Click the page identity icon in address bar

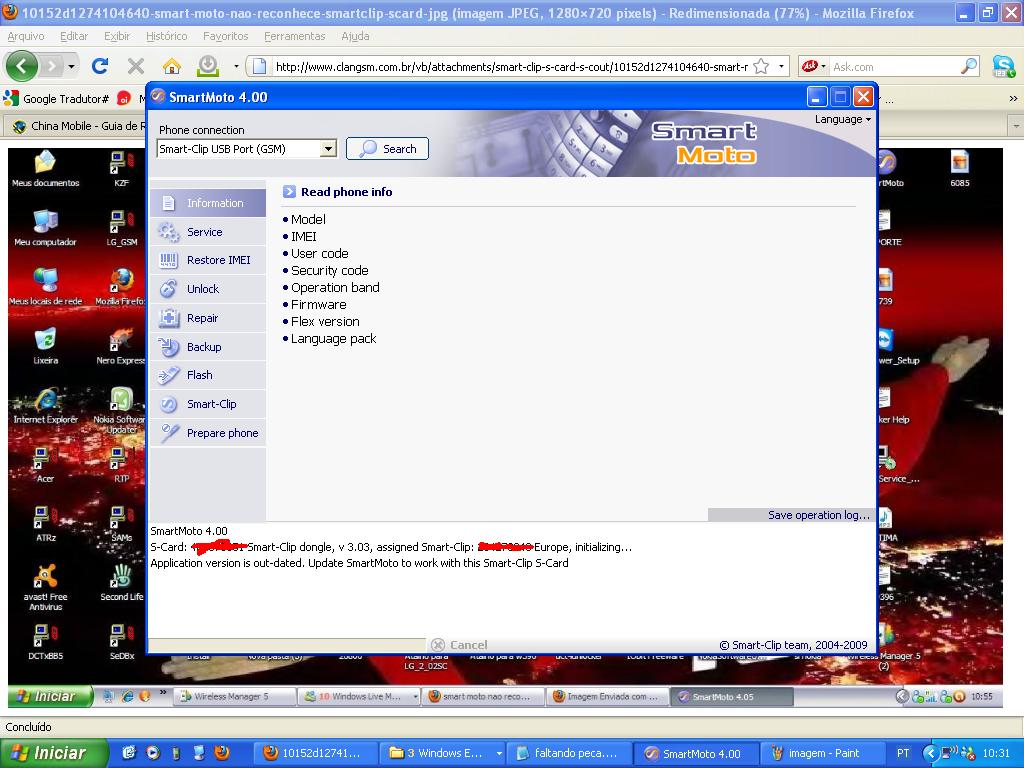(x=260, y=67)
